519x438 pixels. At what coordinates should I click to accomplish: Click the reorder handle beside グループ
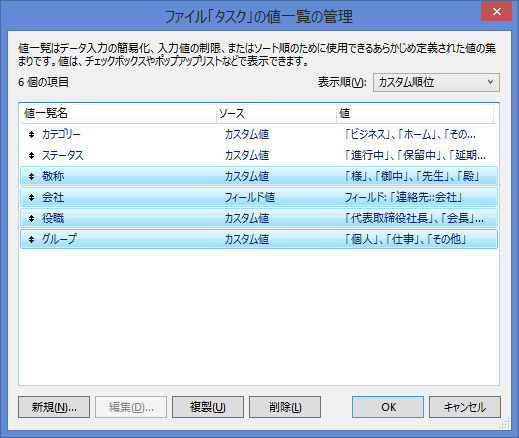click(x=31, y=239)
